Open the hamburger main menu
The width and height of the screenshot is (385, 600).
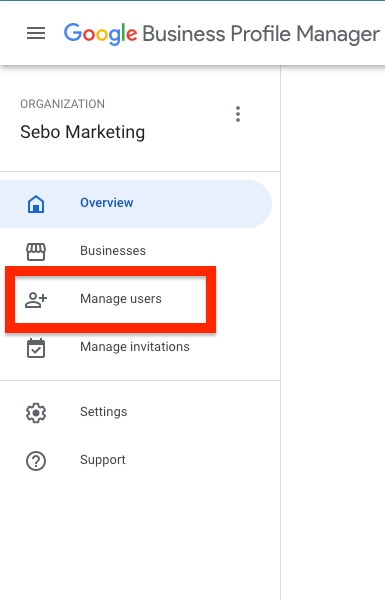pyautogui.click(x=36, y=34)
